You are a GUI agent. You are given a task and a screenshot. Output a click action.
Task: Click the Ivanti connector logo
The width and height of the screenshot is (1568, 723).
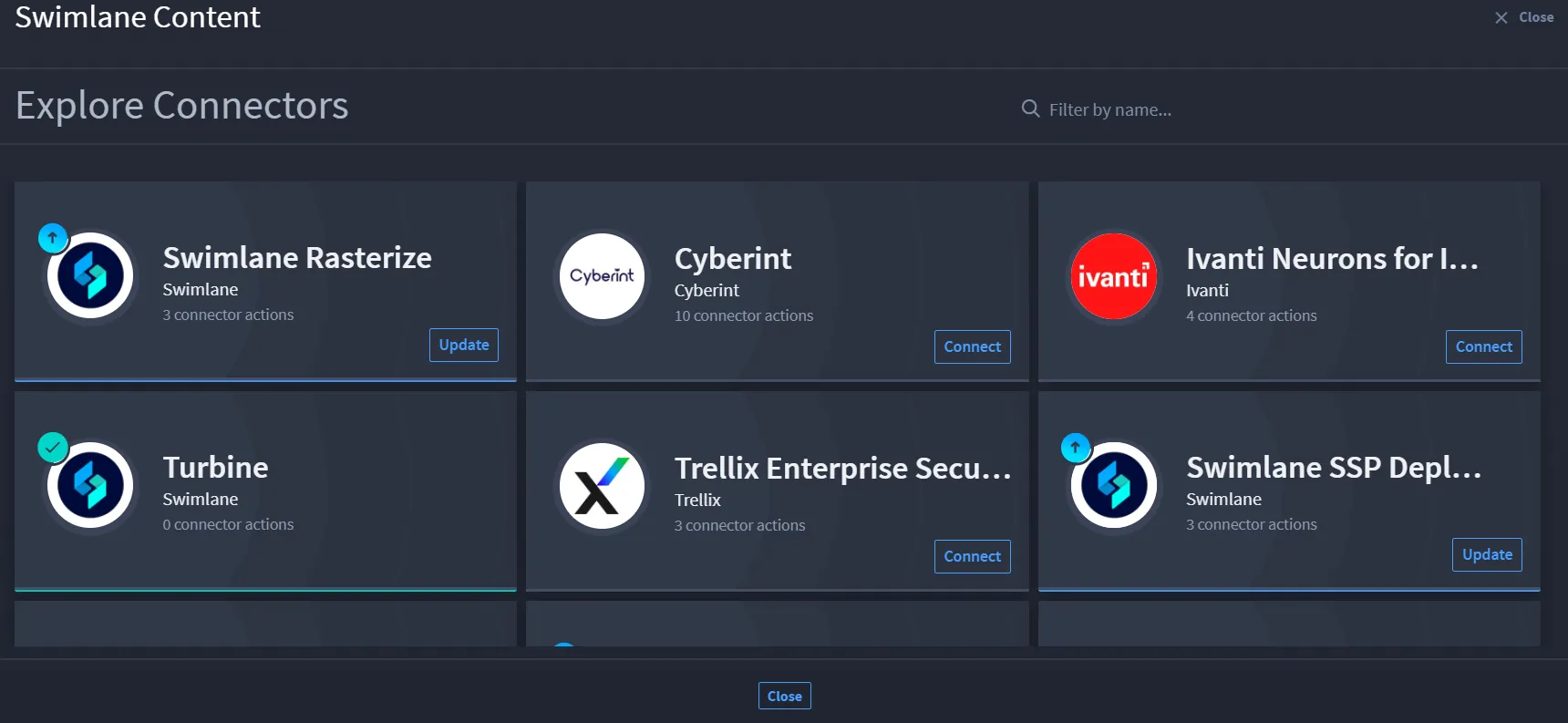coord(1113,276)
